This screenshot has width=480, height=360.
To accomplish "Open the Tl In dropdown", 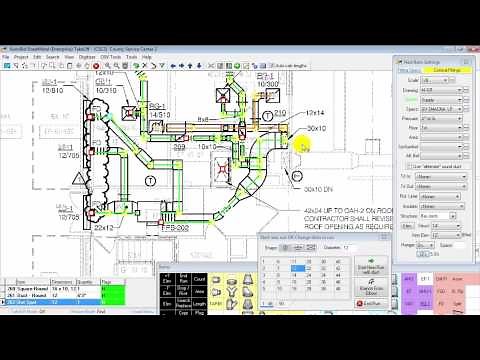I will tap(441, 177).
